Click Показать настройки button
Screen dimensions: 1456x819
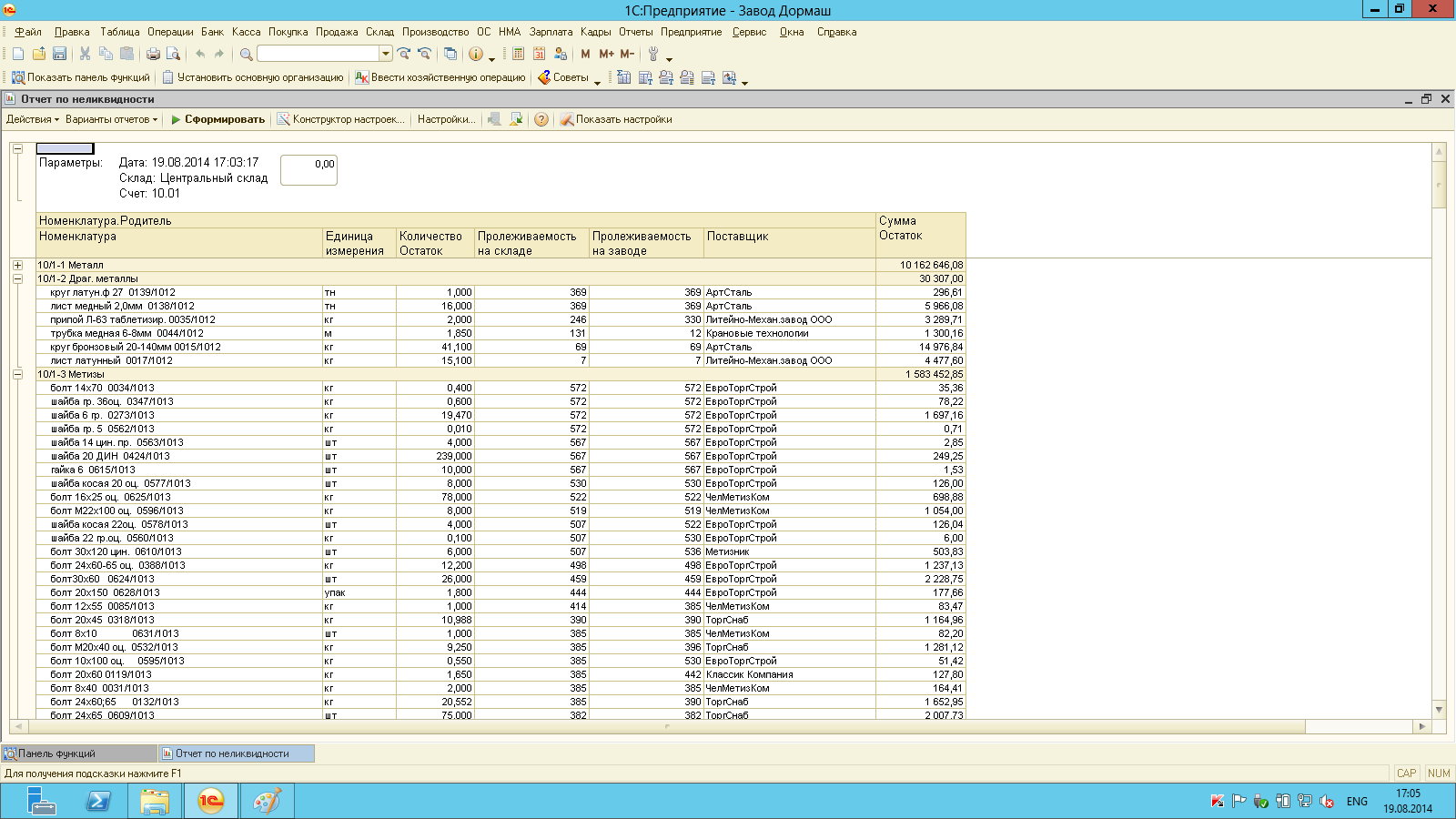[616, 119]
